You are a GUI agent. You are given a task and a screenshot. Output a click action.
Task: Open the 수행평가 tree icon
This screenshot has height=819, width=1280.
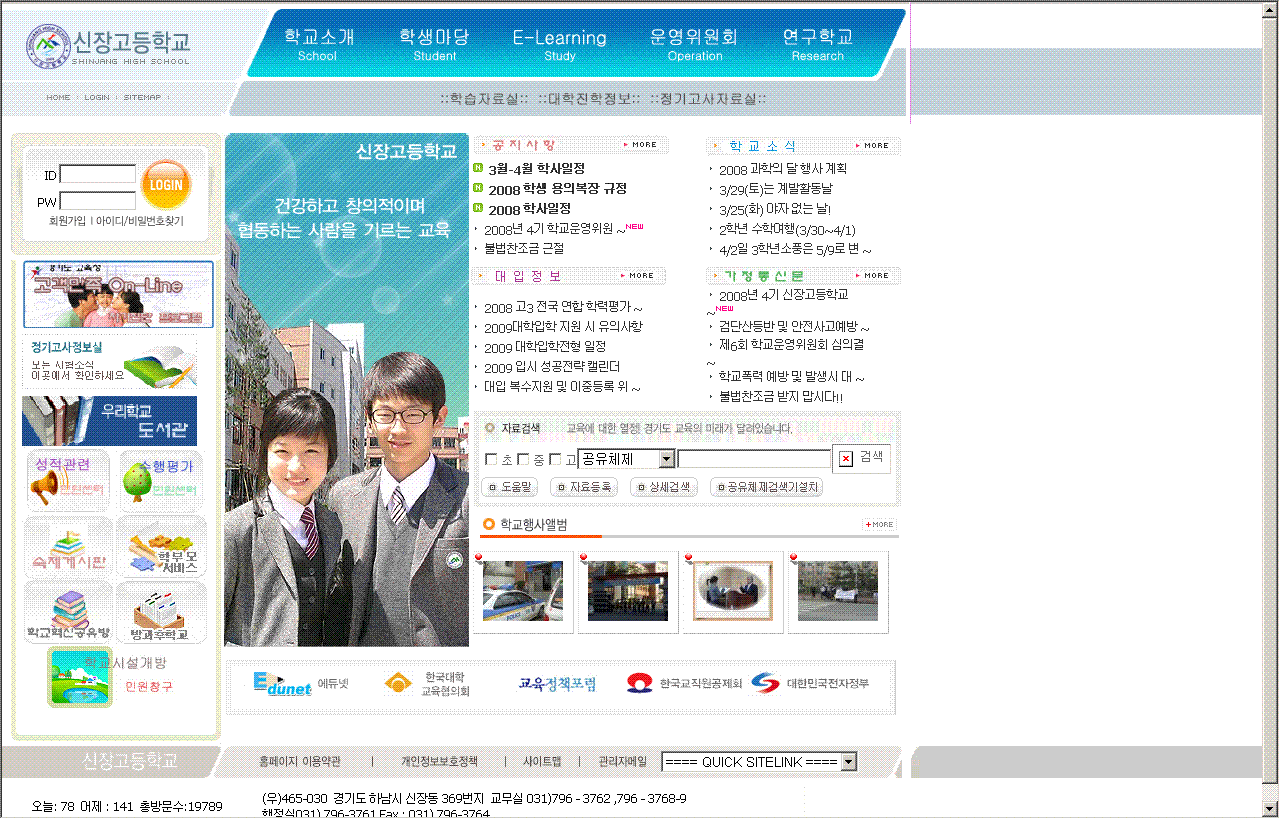point(161,481)
